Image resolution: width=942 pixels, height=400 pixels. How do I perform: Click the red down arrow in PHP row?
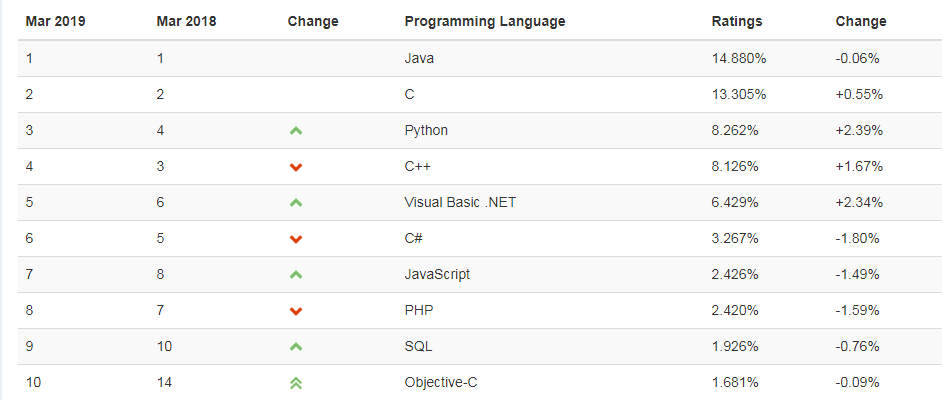coord(296,311)
